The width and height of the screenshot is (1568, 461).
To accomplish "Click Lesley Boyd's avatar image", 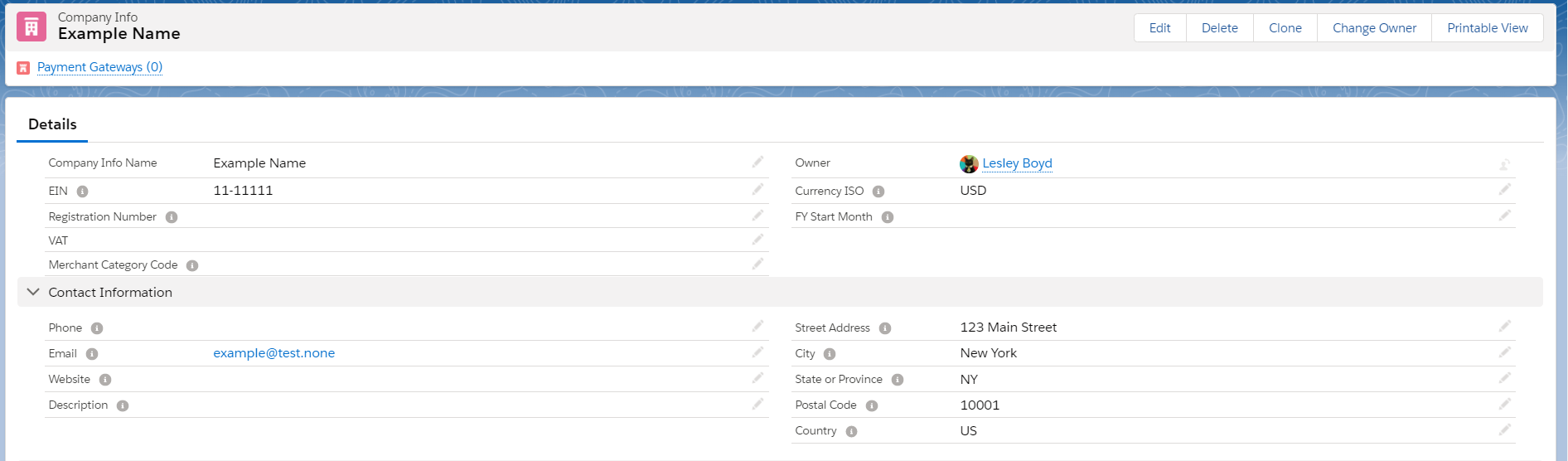I will click(x=969, y=164).
